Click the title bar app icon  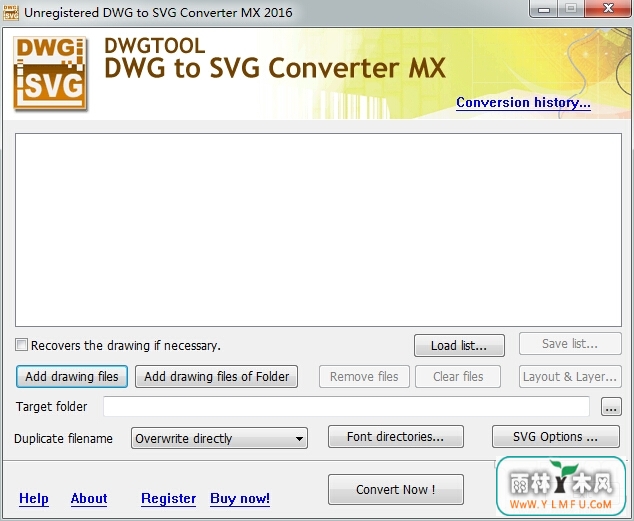pyautogui.click(x=11, y=13)
